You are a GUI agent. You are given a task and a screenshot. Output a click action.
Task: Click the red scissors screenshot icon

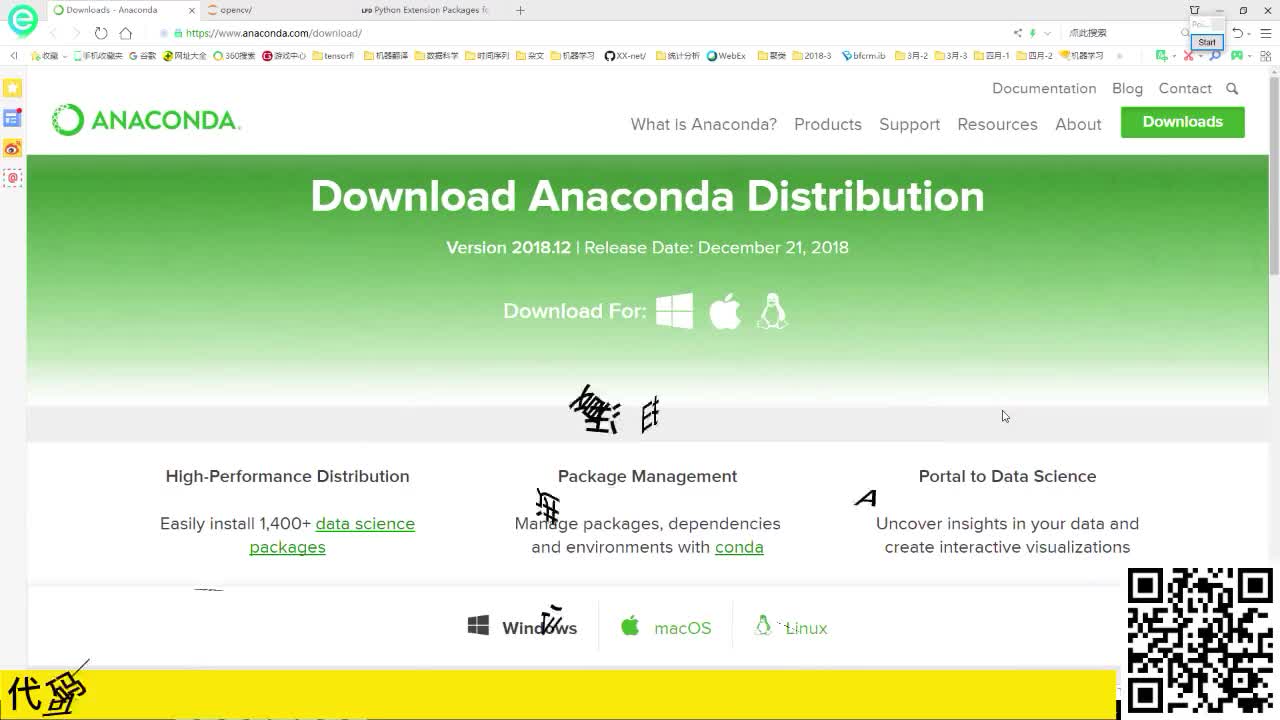(1188, 56)
